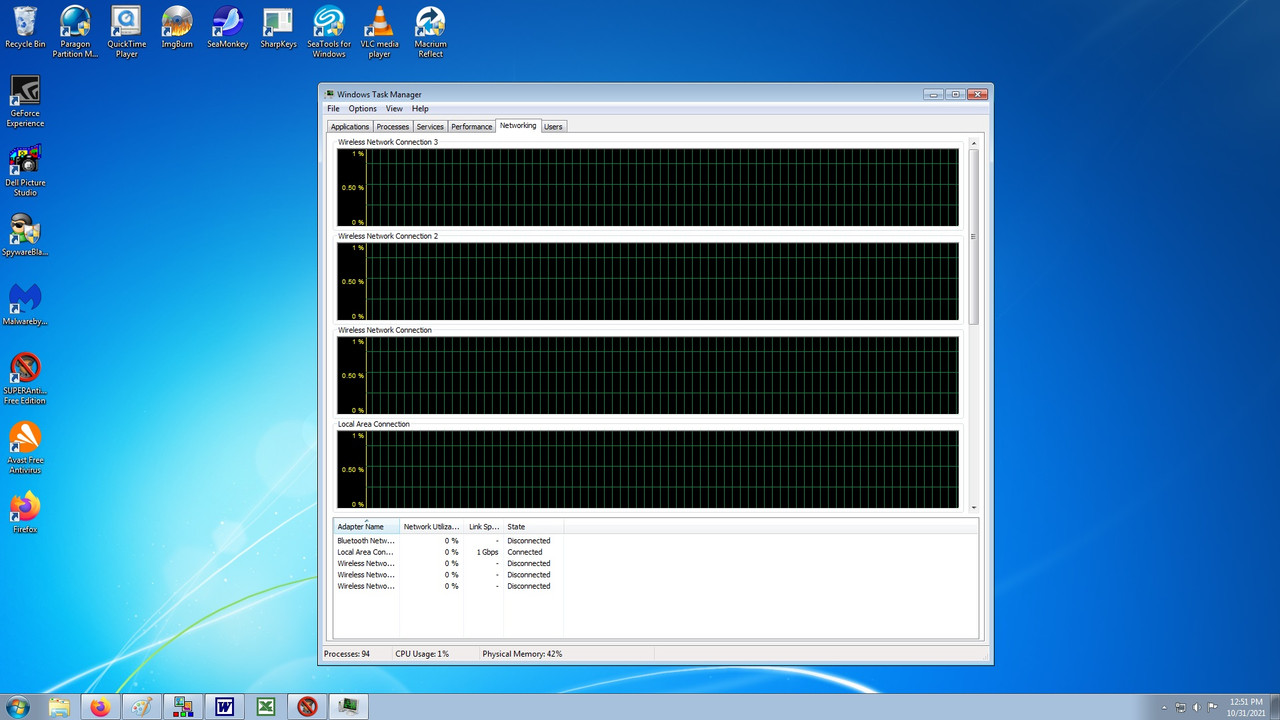Open the volume speaker tray icon

click(x=1197, y=707)
